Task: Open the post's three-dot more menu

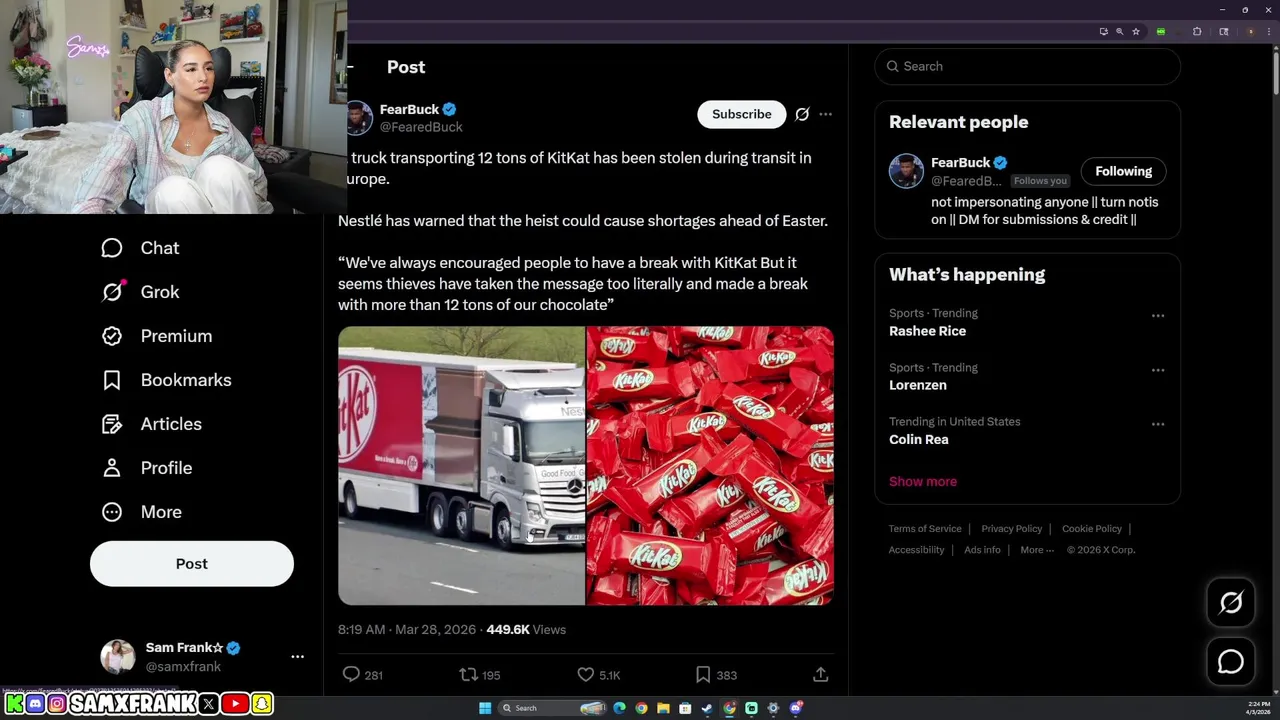Action: (x=825, y=114)
